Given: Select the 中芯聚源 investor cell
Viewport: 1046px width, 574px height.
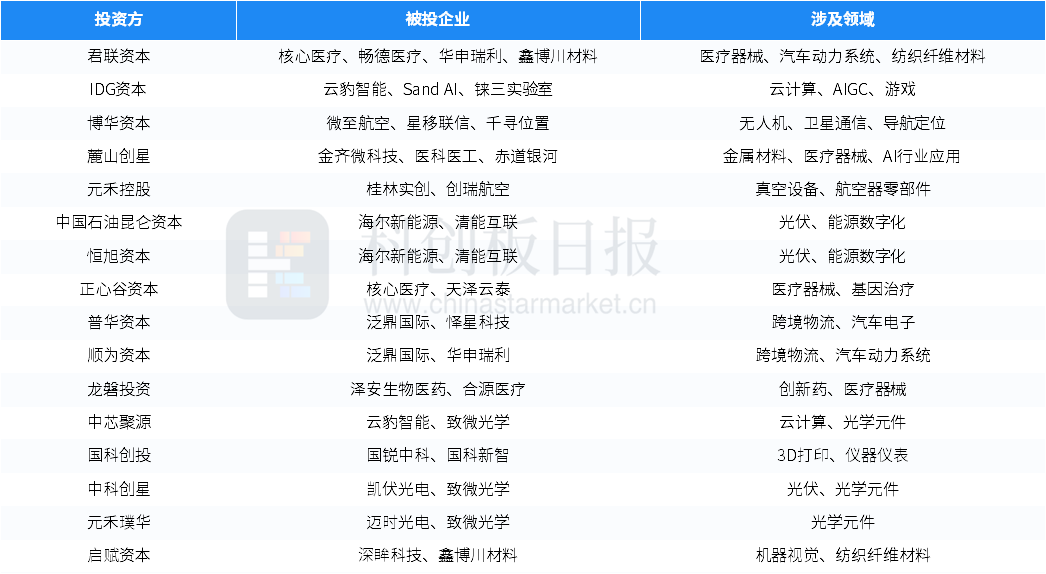Looking at the screenshot, I should 119,422.
